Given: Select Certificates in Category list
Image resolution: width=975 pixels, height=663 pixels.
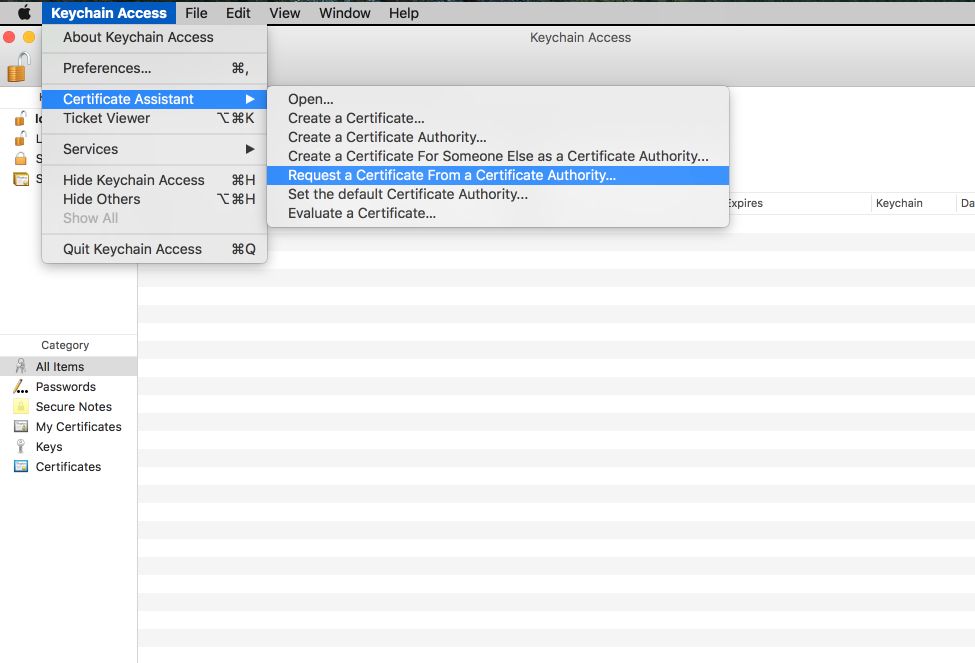Looking at the screenshot, I should 68,466.
